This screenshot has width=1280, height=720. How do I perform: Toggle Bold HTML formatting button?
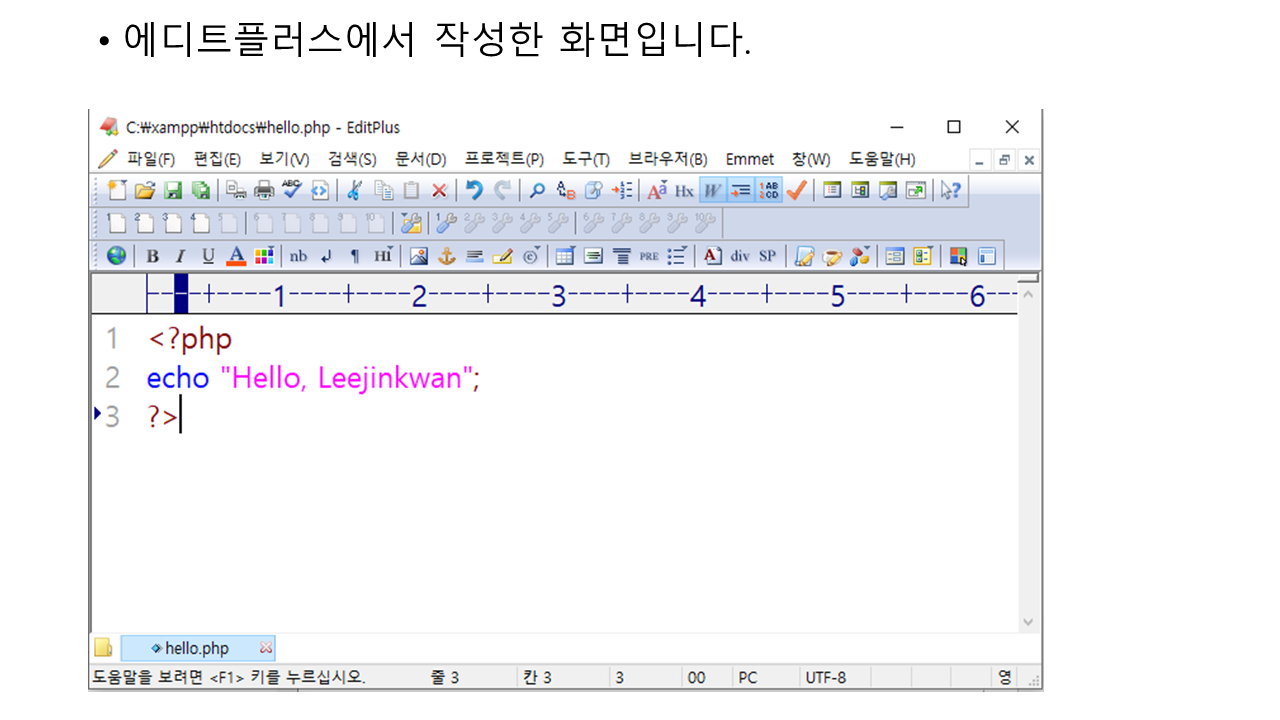tap(152, 256)
